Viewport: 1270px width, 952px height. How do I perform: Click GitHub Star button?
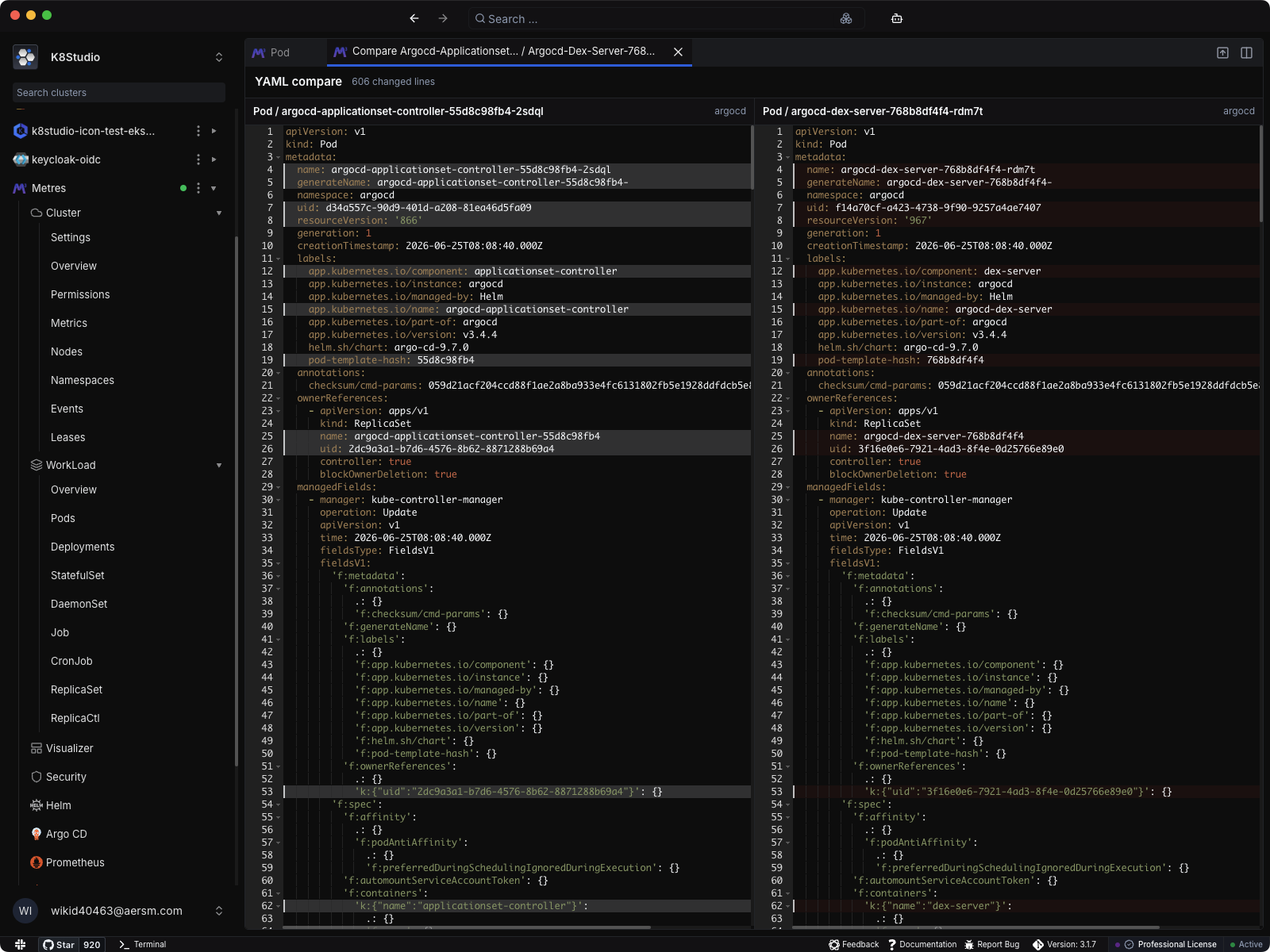(59, 944)
